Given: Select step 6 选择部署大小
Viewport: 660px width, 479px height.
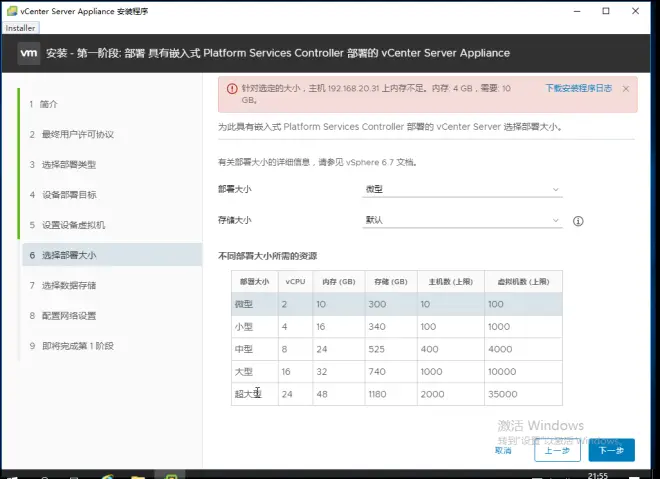Looking at the screenshot, I should [112, 255].
